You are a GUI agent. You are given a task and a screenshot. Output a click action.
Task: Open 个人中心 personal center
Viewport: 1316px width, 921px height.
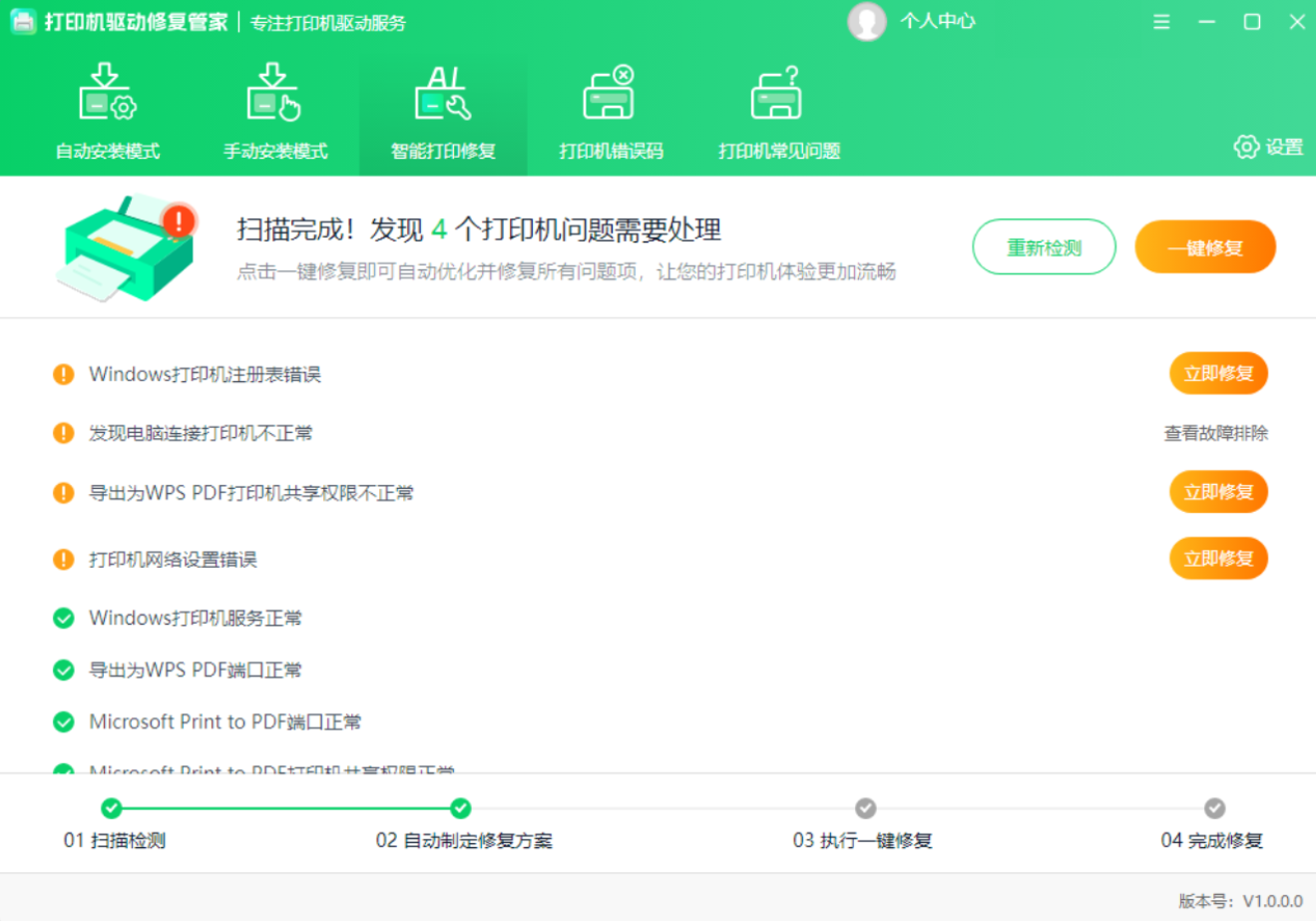[x=937, y=21]
